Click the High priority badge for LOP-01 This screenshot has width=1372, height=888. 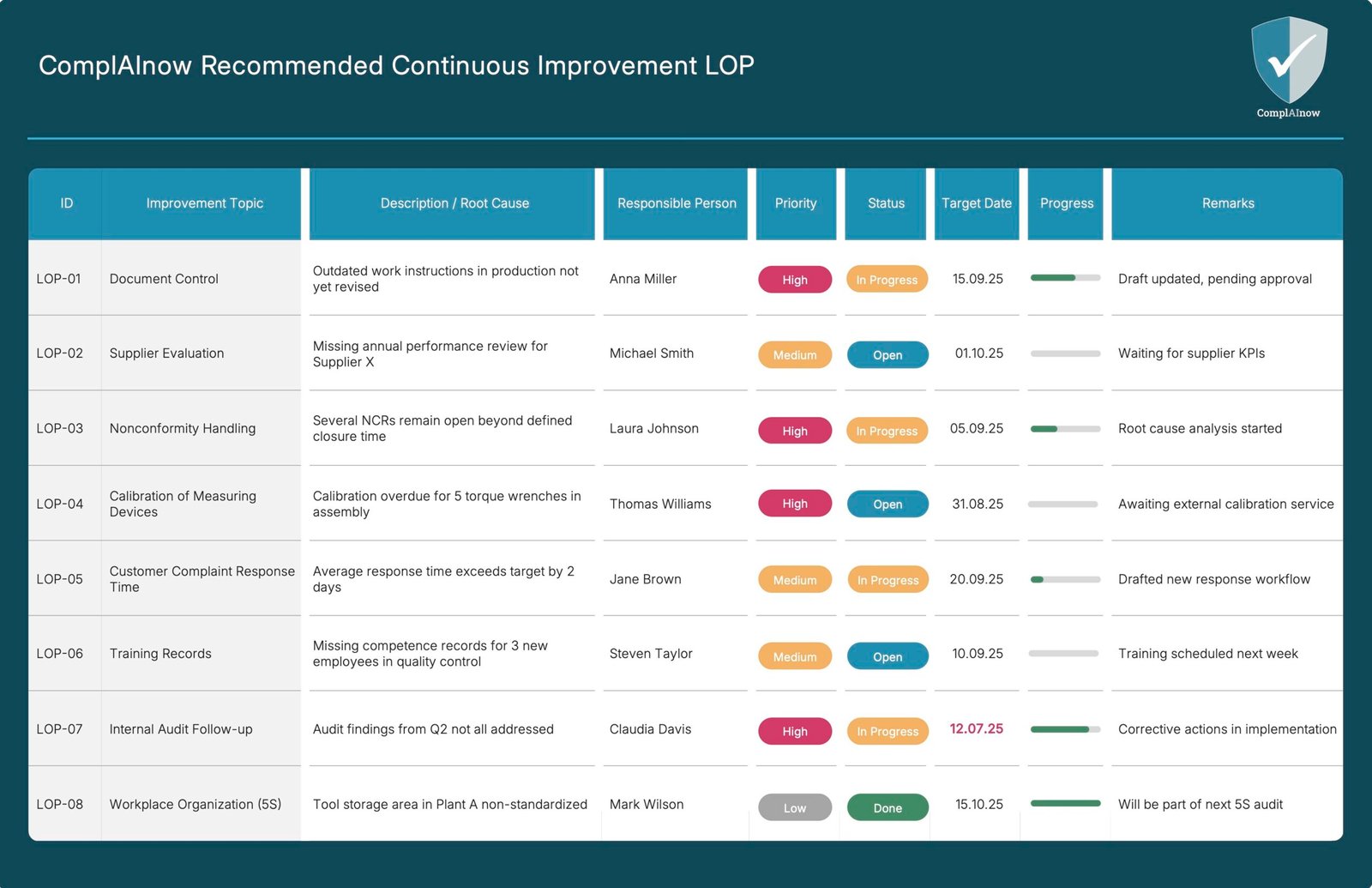coord(794,280)
